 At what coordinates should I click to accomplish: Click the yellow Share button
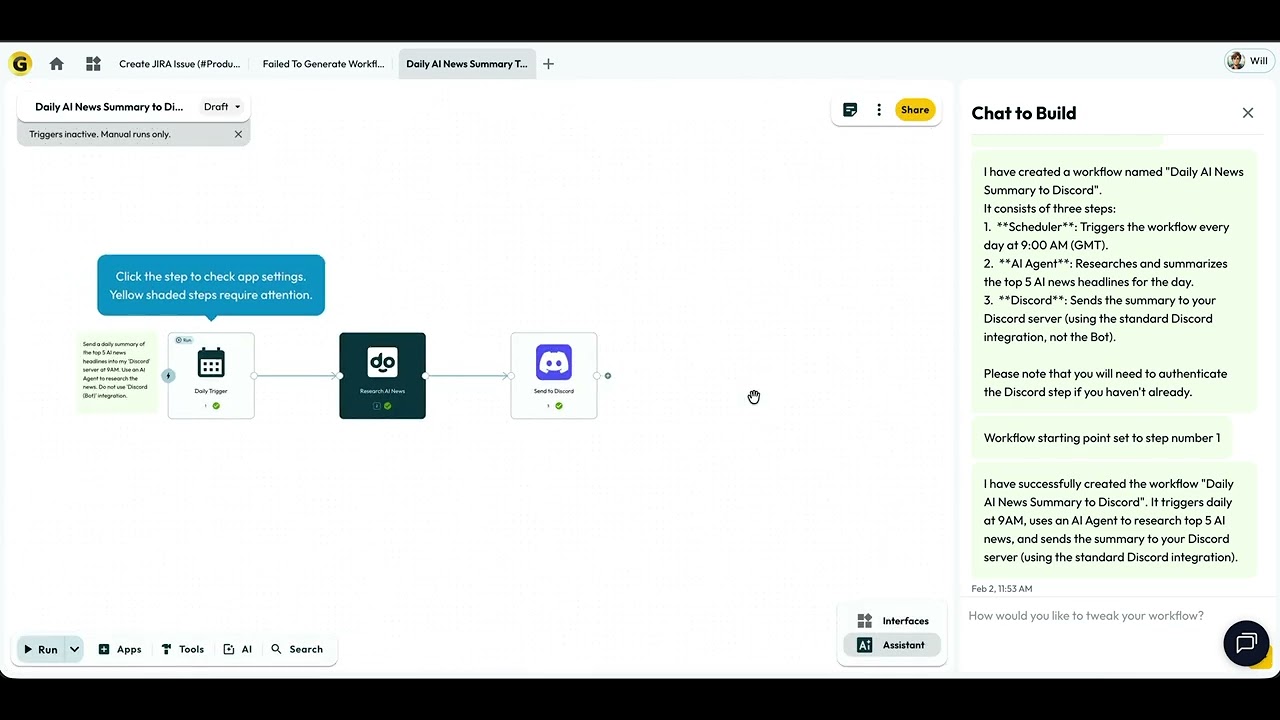pos(915,110)
